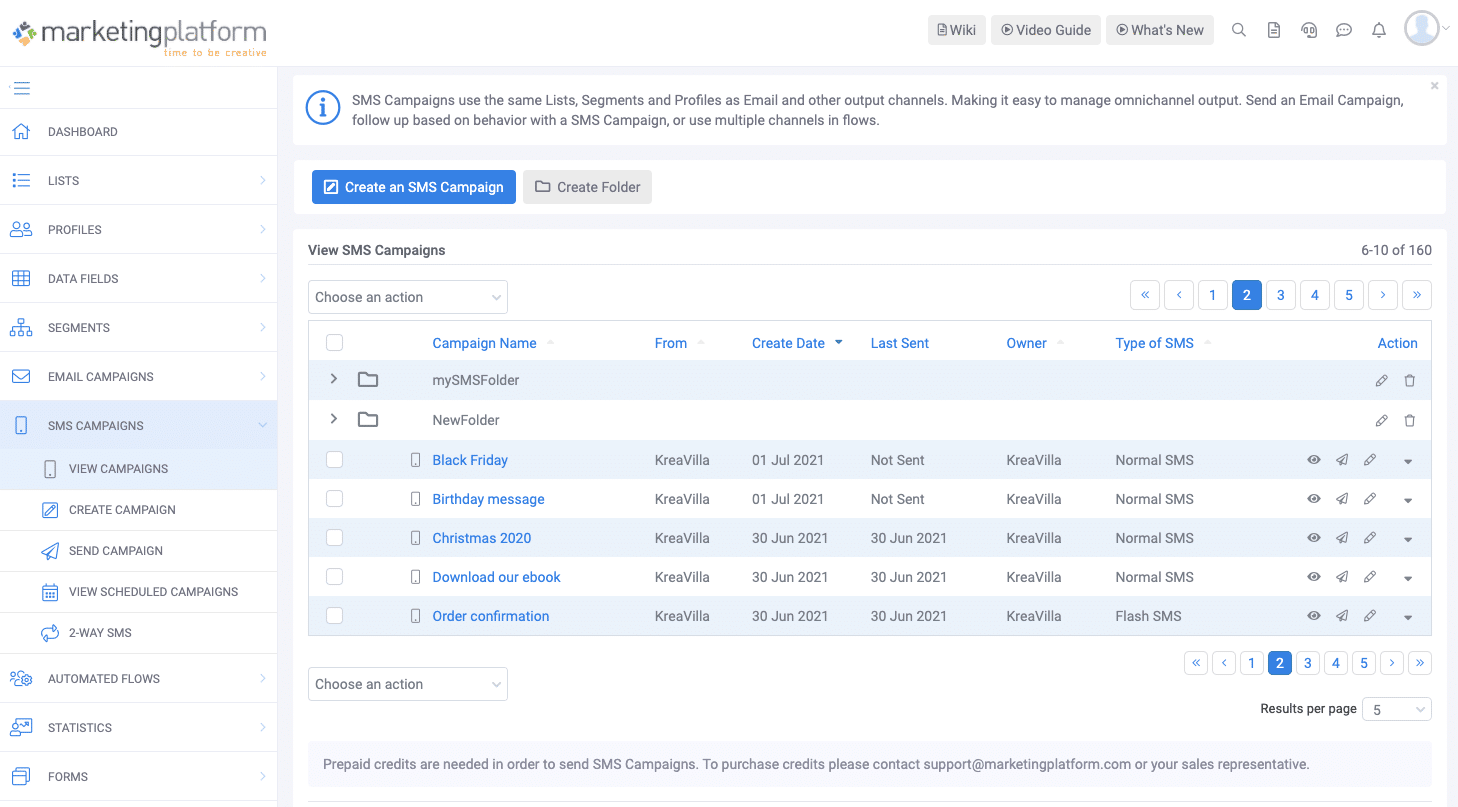
Task: Sort by Create Date column header
Action: pyautogui.click(x=788, y=343)
